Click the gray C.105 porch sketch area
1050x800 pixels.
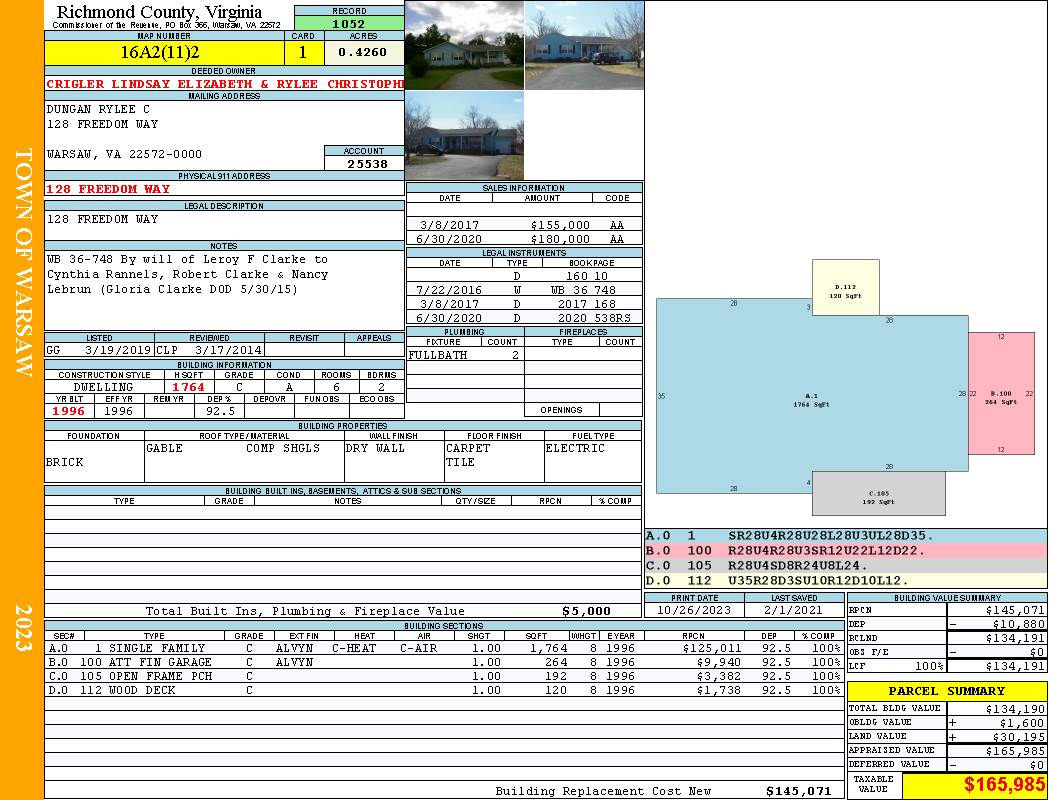click(878, 495)
